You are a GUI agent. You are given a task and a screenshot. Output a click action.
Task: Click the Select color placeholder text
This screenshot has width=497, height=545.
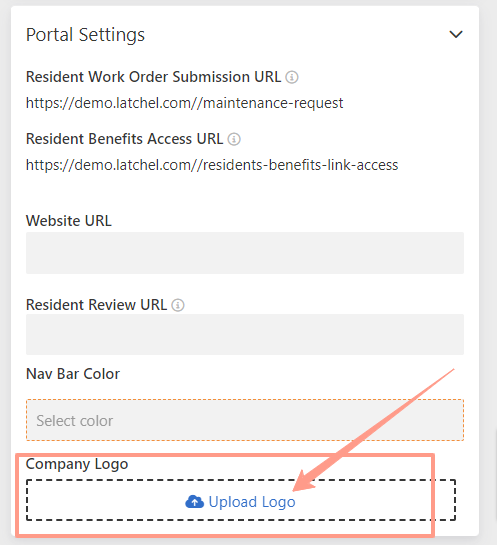(75, 421)
